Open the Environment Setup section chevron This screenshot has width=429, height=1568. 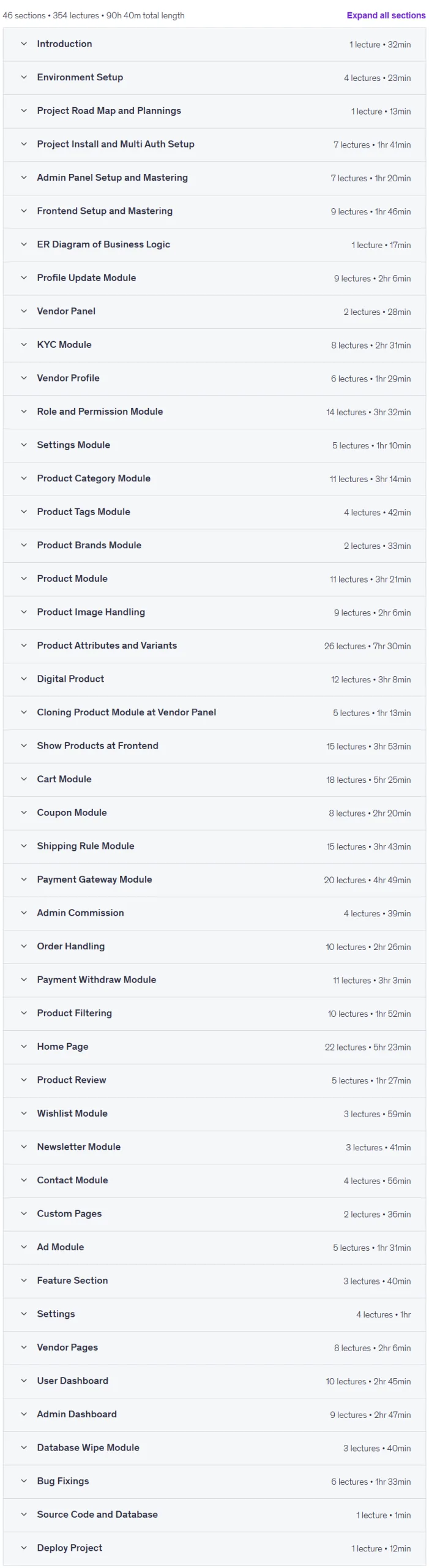(x=24, y=77)
